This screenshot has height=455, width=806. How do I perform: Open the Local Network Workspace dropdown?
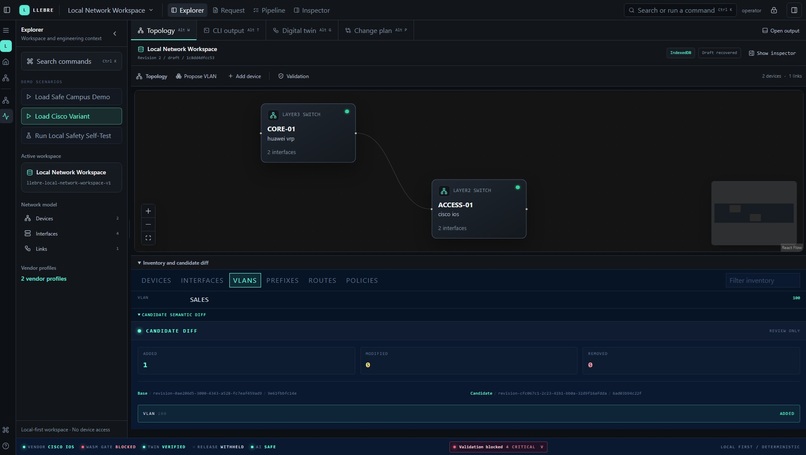[x=110, y=10]
